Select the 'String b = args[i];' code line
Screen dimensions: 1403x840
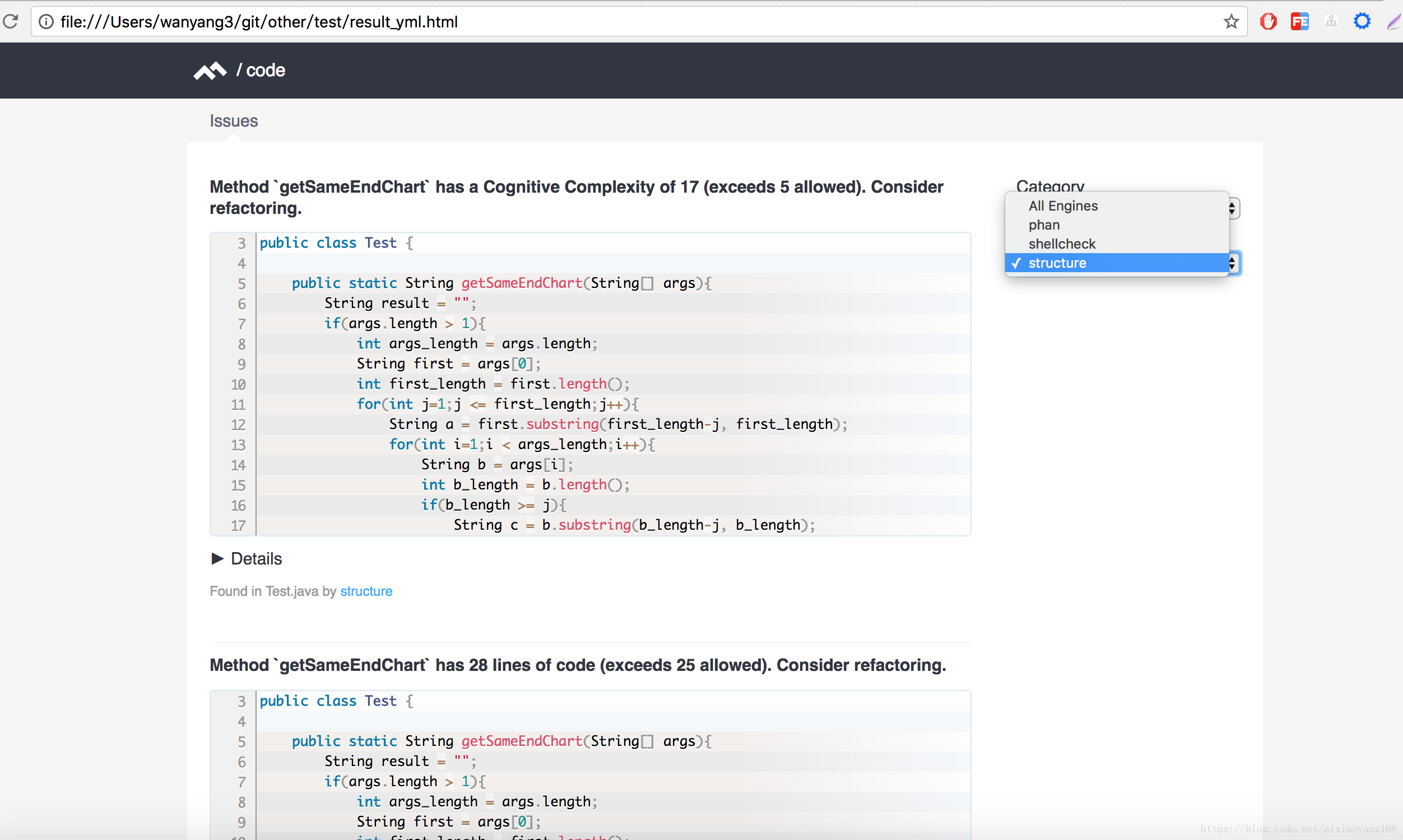tap(497, 465)
